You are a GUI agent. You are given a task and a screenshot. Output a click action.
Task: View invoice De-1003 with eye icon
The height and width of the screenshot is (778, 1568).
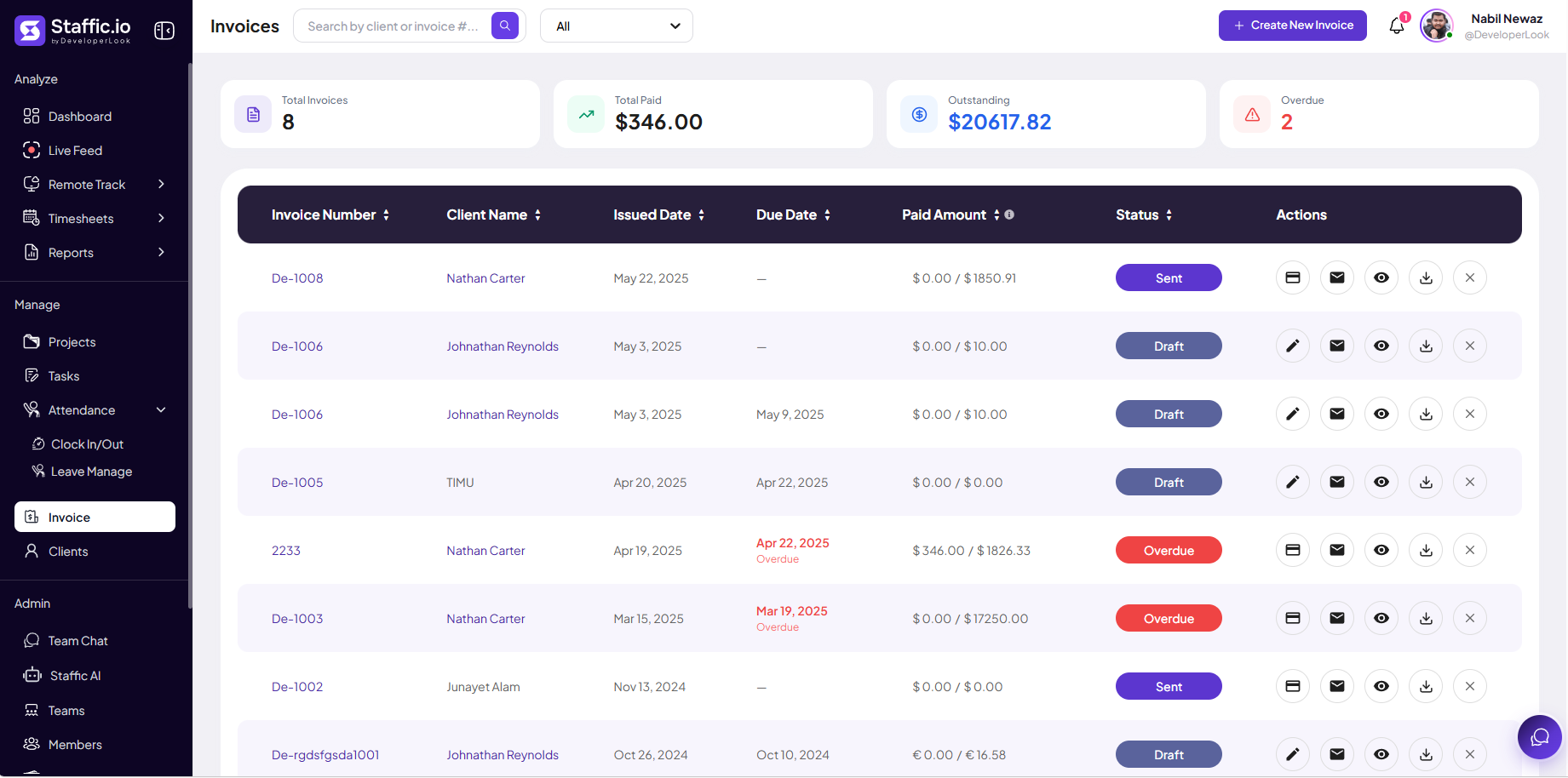point(1381,618)
